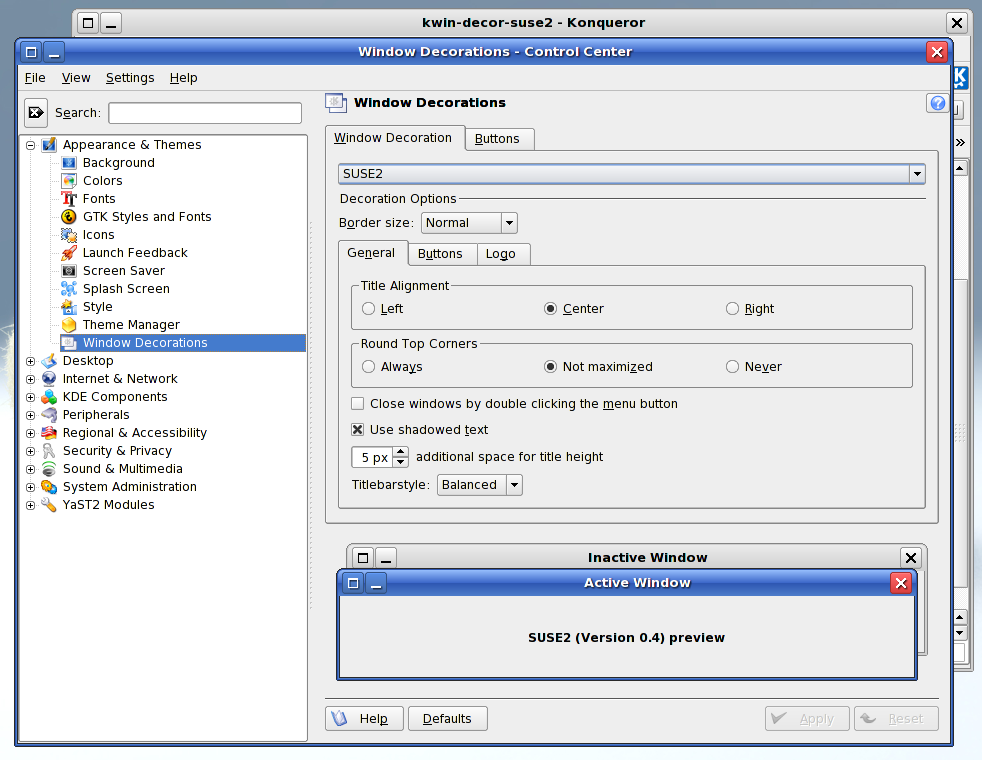
Task: Open the Border size Normal dropdown
Action: coord(469,223)
